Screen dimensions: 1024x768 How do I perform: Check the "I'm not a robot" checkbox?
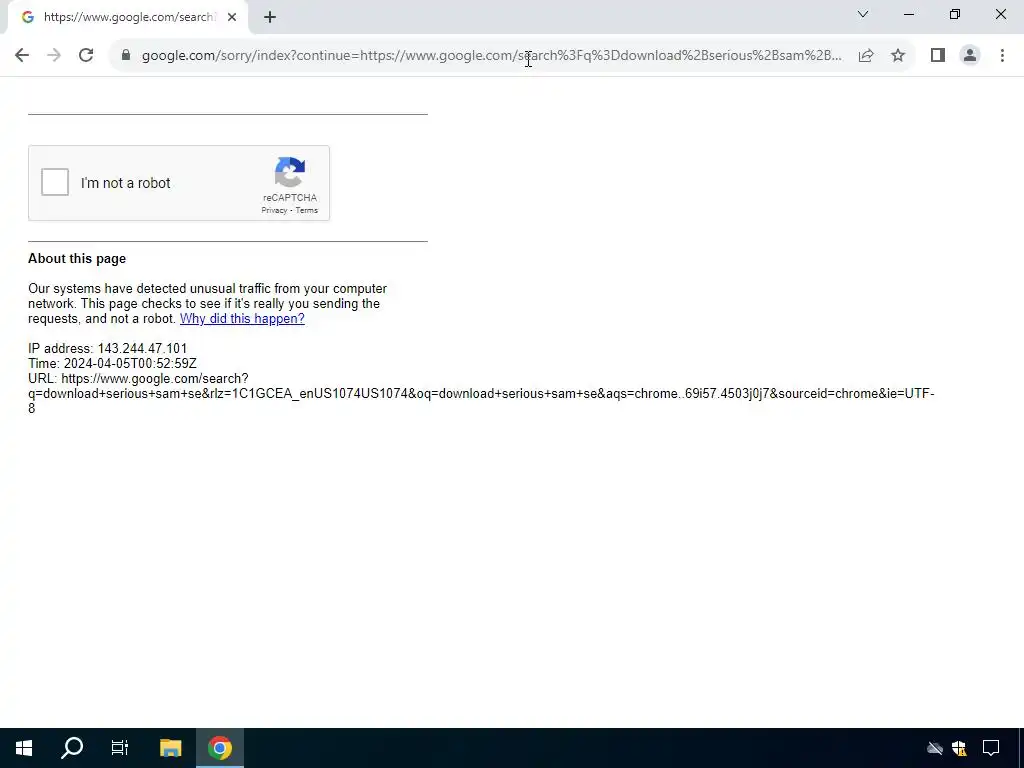pos(55,182)
